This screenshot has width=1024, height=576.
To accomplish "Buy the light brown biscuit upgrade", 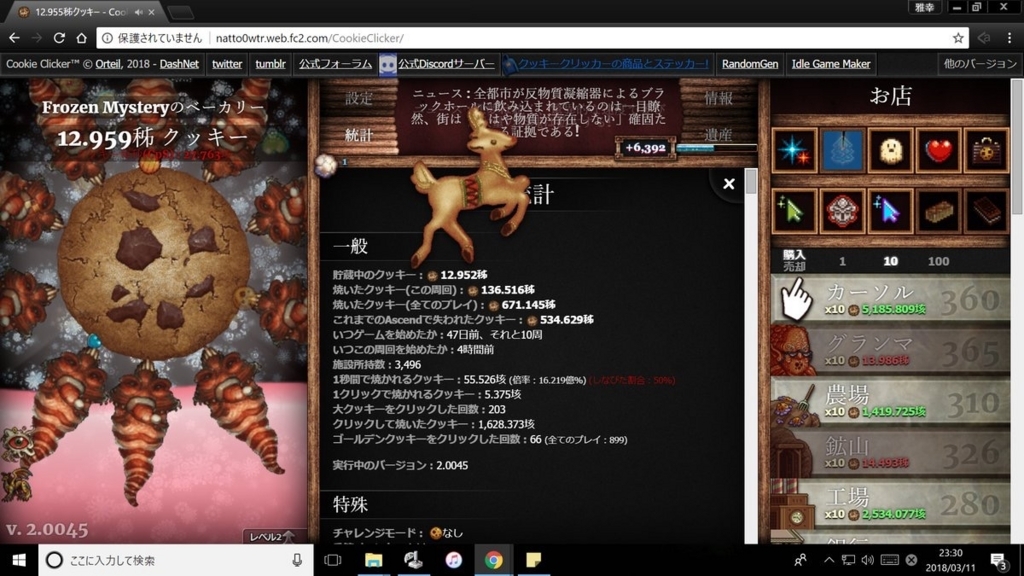I will tap(938, 210).
